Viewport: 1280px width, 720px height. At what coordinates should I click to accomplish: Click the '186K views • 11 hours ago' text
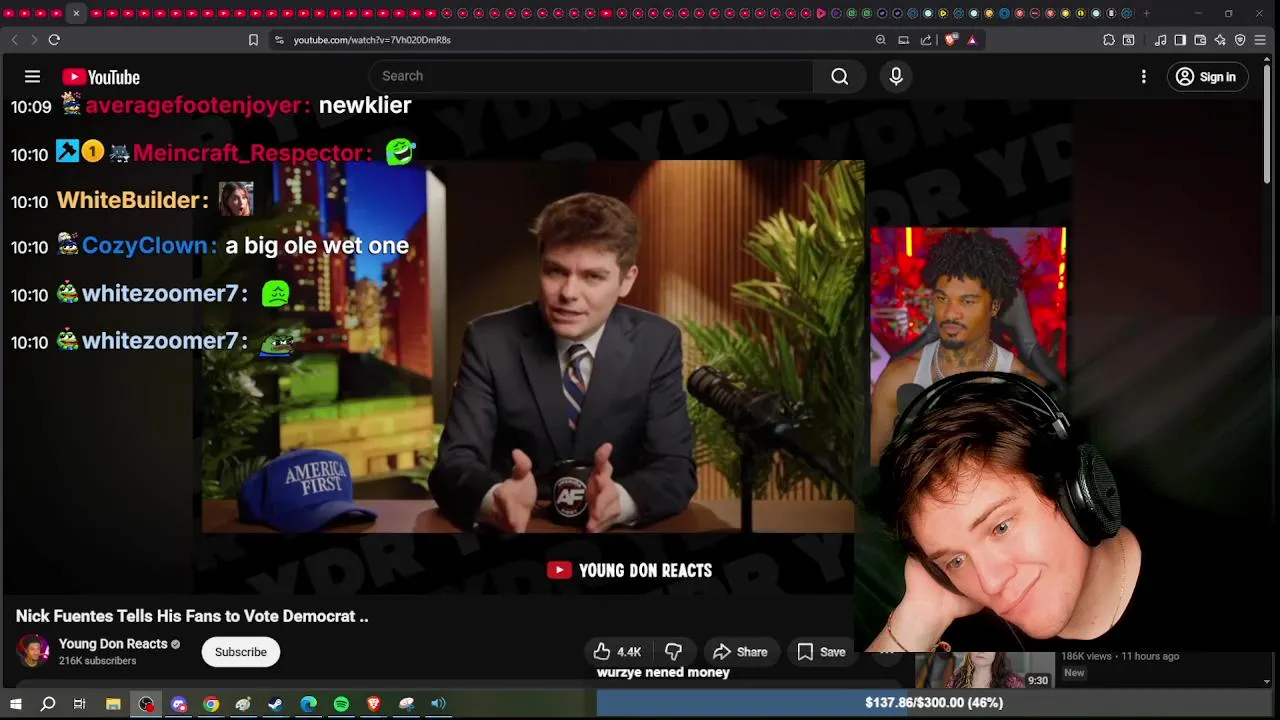click(x=1120, y=656)
